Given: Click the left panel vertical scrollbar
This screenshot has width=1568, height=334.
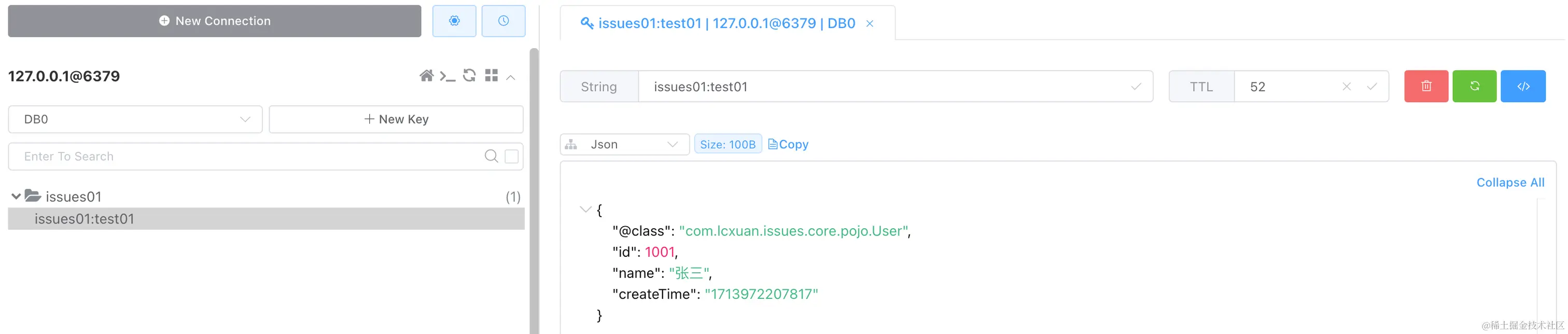Looking at the screenshot, I should (x=534, y=191).
